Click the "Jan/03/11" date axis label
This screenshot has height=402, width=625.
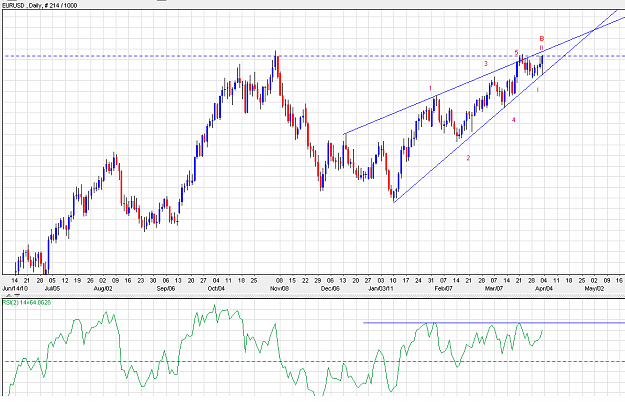point(381,288)
